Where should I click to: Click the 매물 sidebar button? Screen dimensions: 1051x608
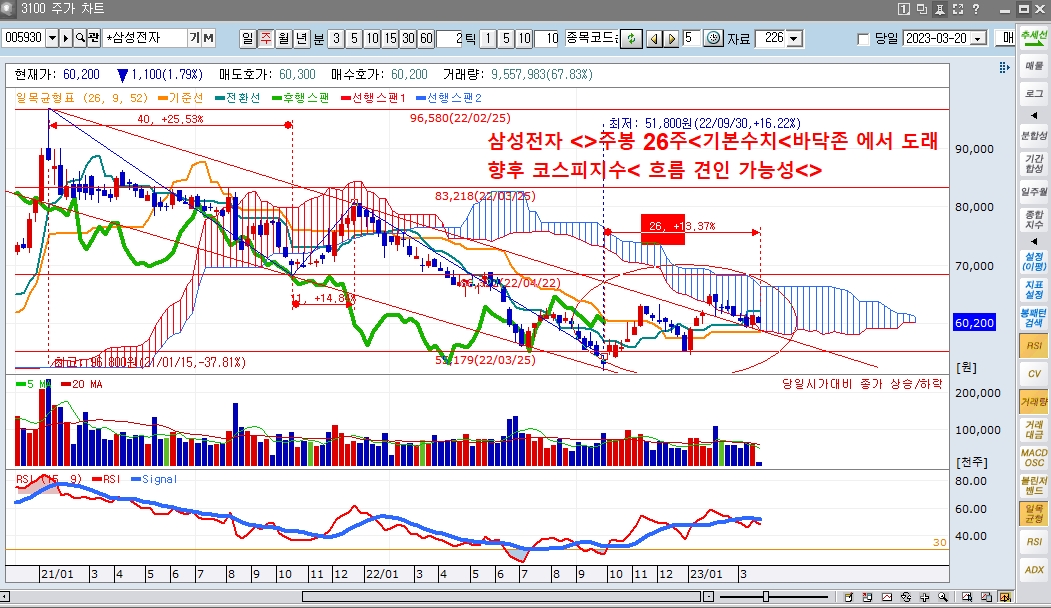[x=1034, y=65]
